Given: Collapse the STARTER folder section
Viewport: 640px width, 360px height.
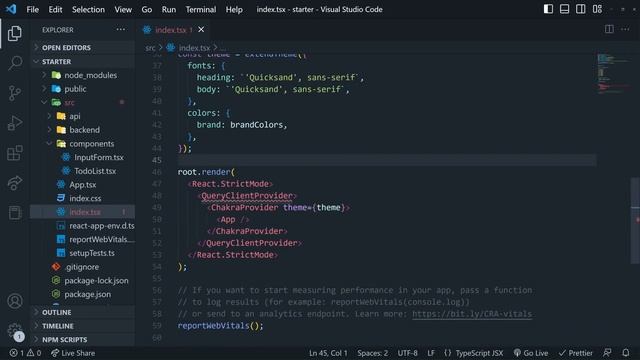Looking at the screenshot, I should pyautogui.click(x=83, y=62).
